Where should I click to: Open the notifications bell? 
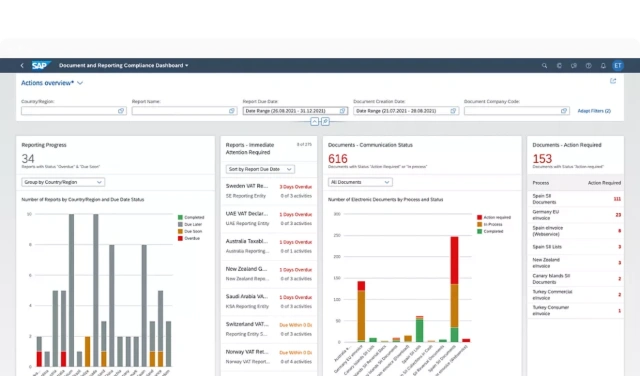tap(603, 65)
